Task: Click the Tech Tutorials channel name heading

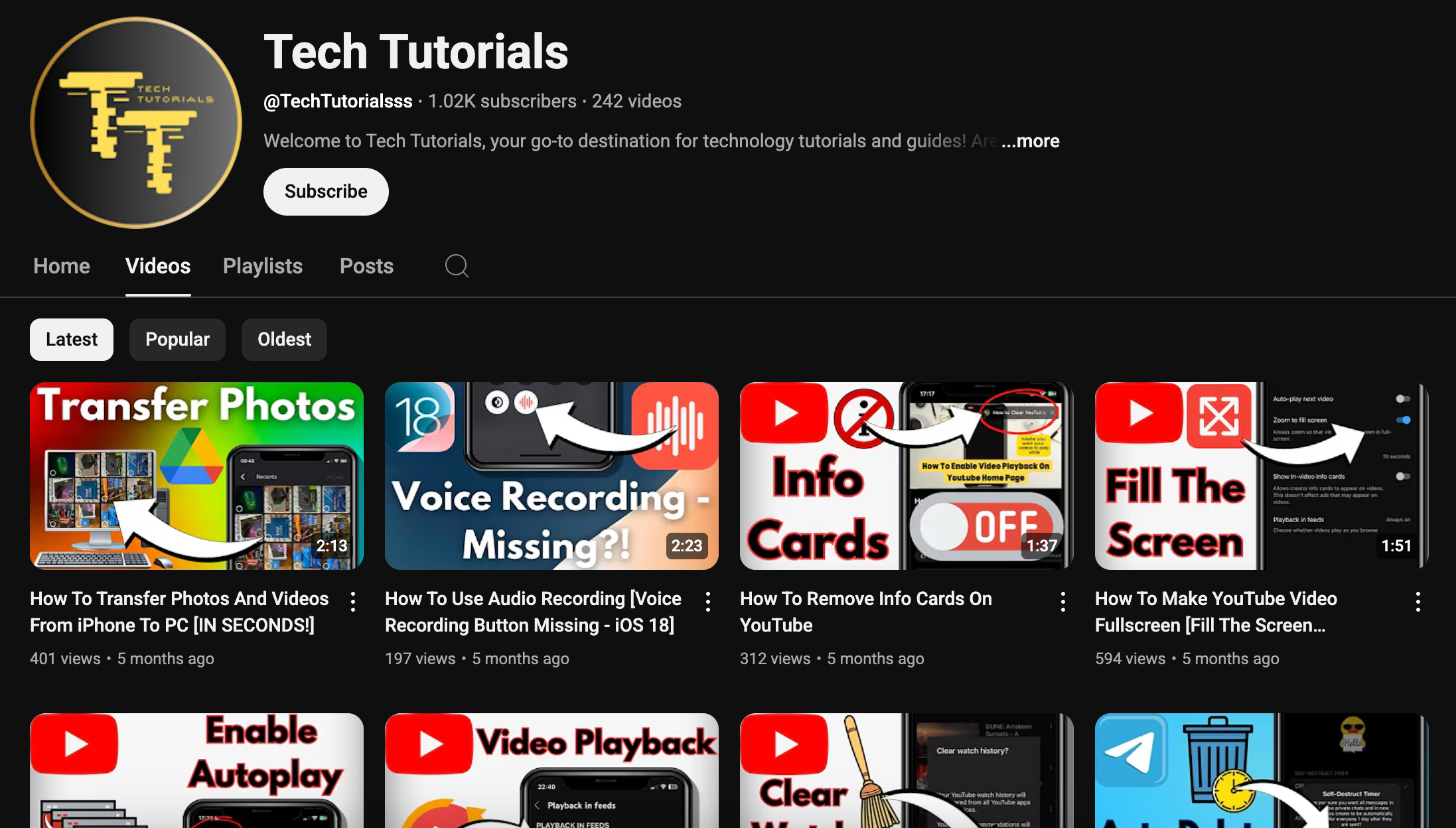Action: (416, 52)
